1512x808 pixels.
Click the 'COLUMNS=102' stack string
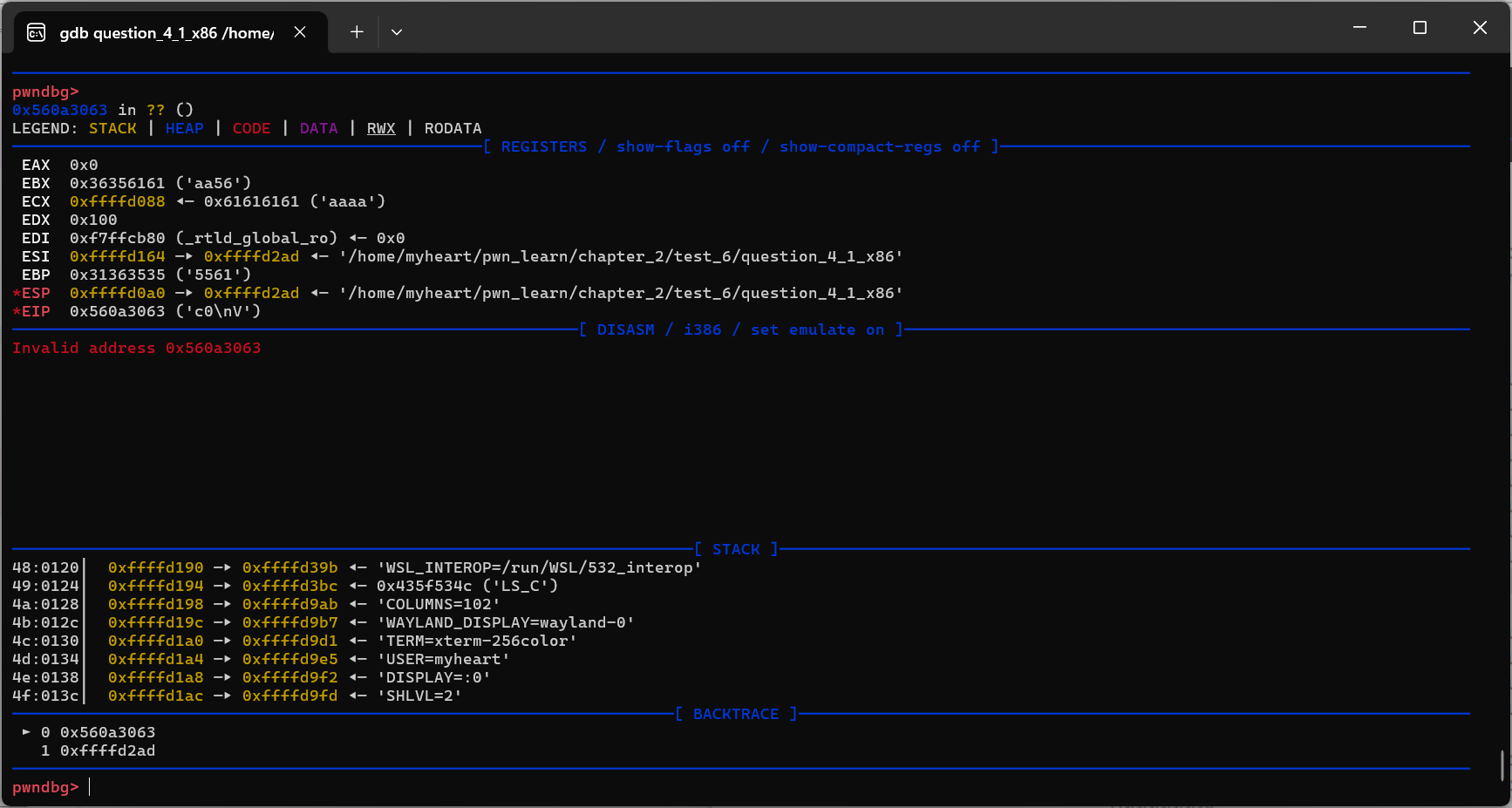coord(439,604)
